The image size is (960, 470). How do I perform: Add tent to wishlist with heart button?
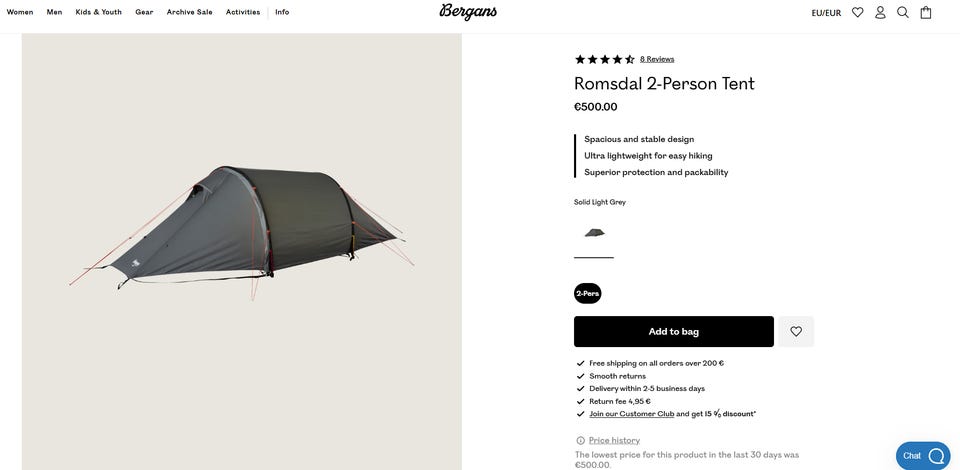point(796,332)
